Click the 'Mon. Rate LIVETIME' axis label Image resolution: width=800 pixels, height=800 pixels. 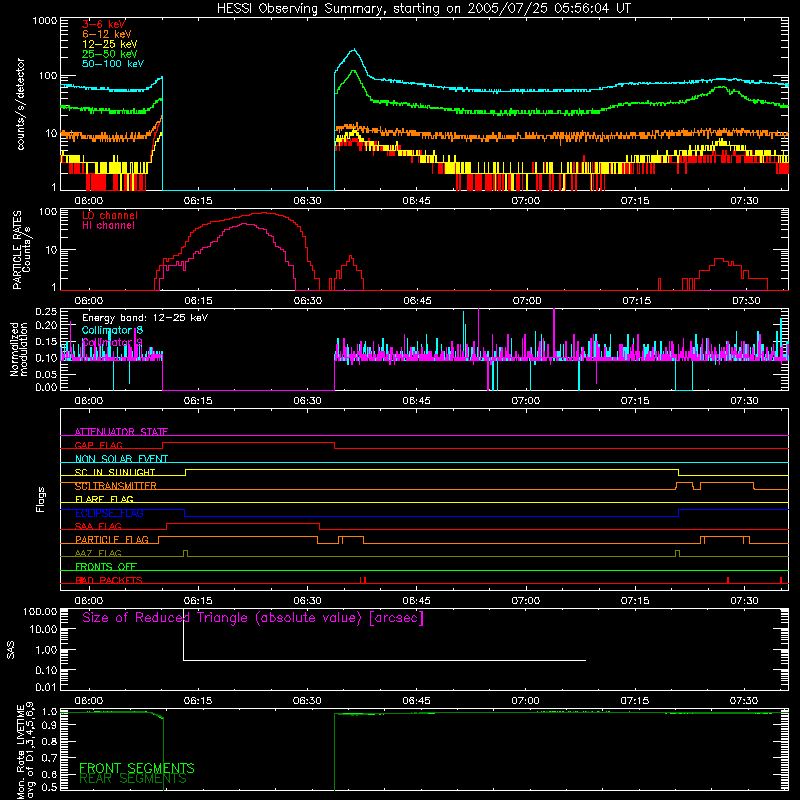[25, 751]
